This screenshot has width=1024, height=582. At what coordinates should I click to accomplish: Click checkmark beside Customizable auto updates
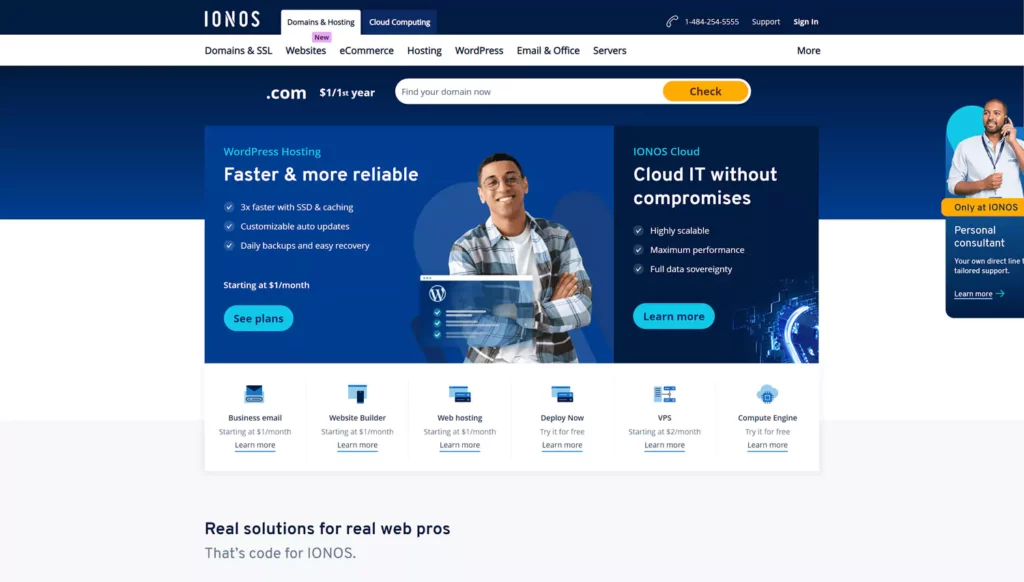click(x=229, y=227)
